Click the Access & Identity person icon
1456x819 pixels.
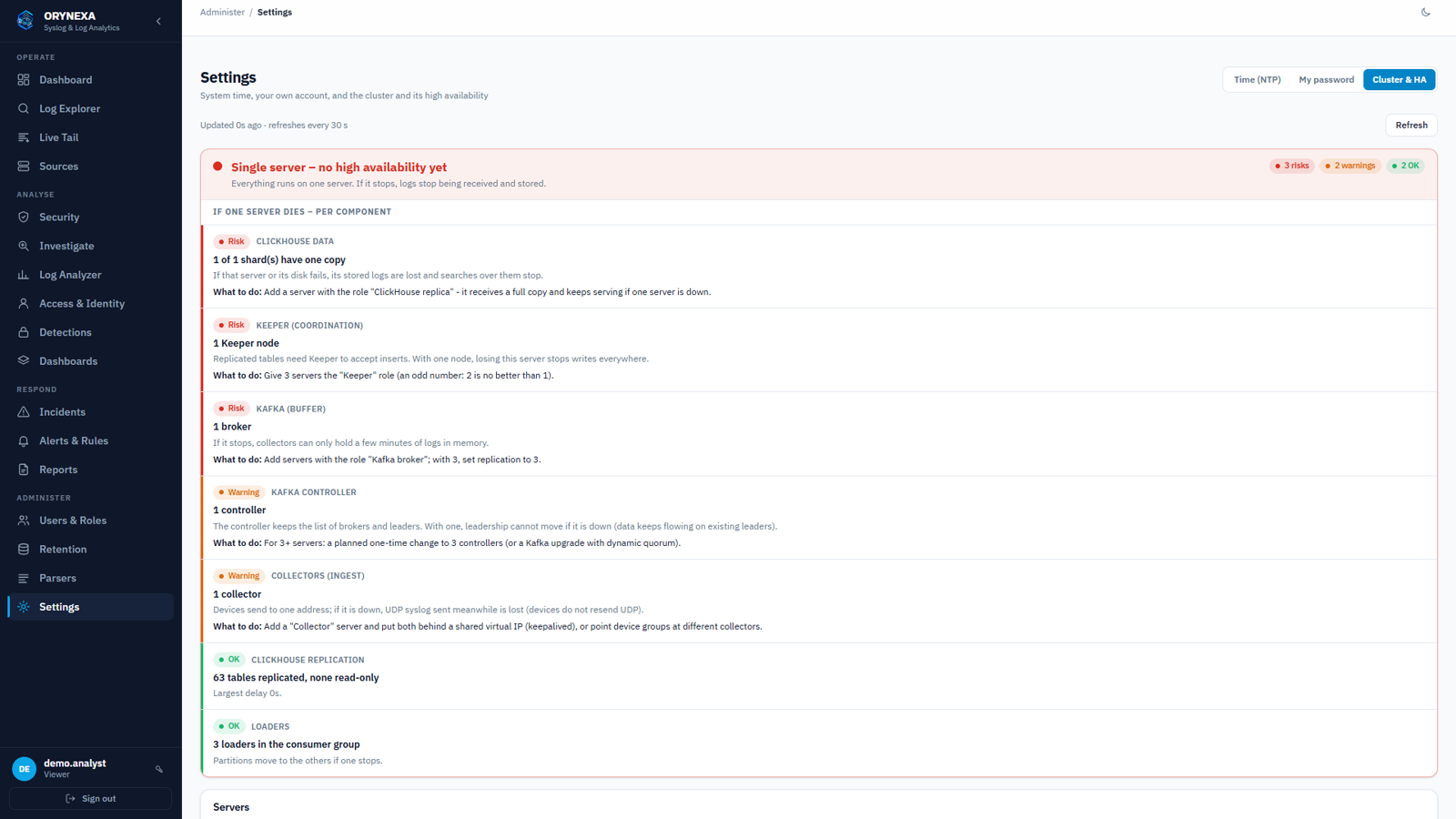24,304
